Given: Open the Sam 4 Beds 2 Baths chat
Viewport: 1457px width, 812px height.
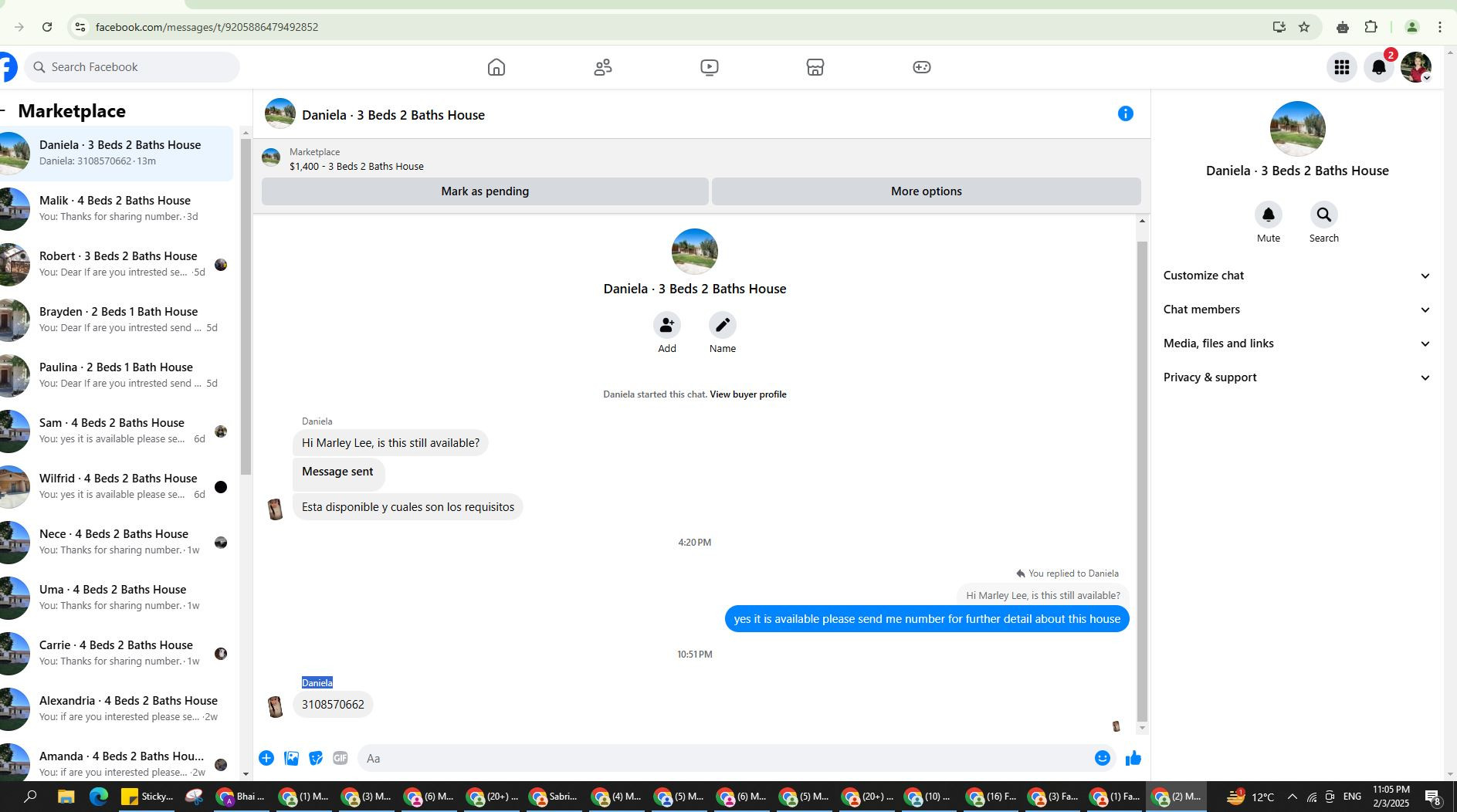Looking at the screenshot, I should click(x=116, y=431).
